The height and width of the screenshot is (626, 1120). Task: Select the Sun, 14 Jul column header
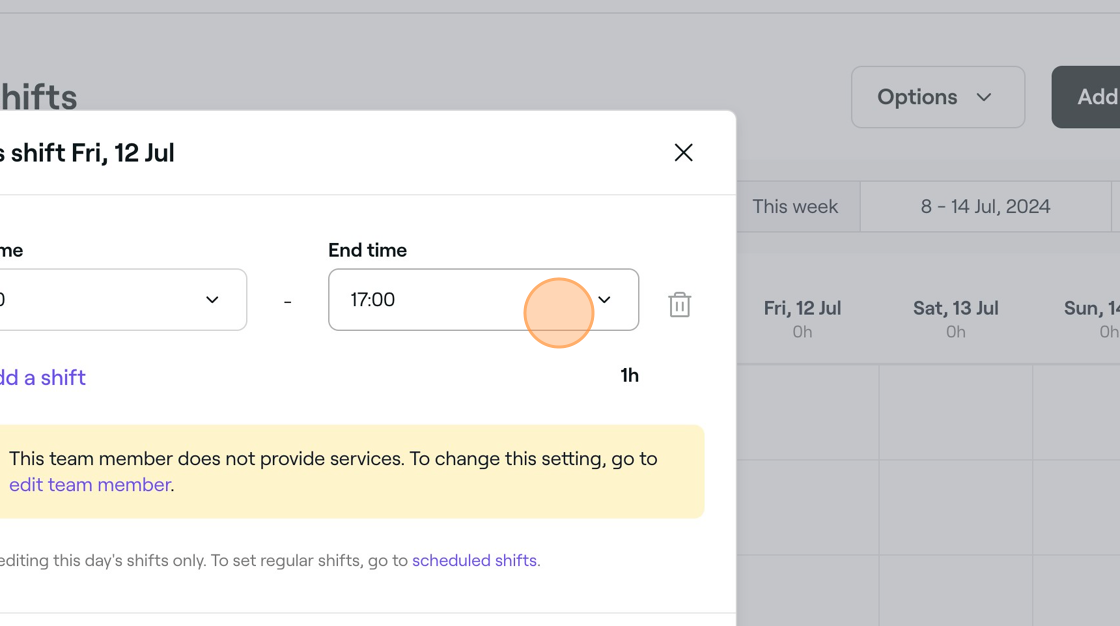pyautogui.click(x=1091, y=319)
